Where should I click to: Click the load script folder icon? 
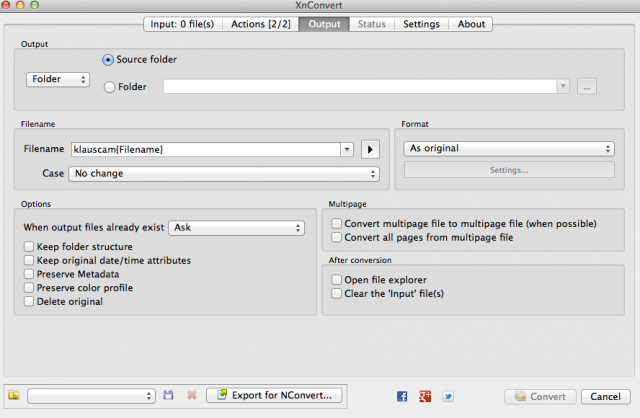(x=14, y=395)
